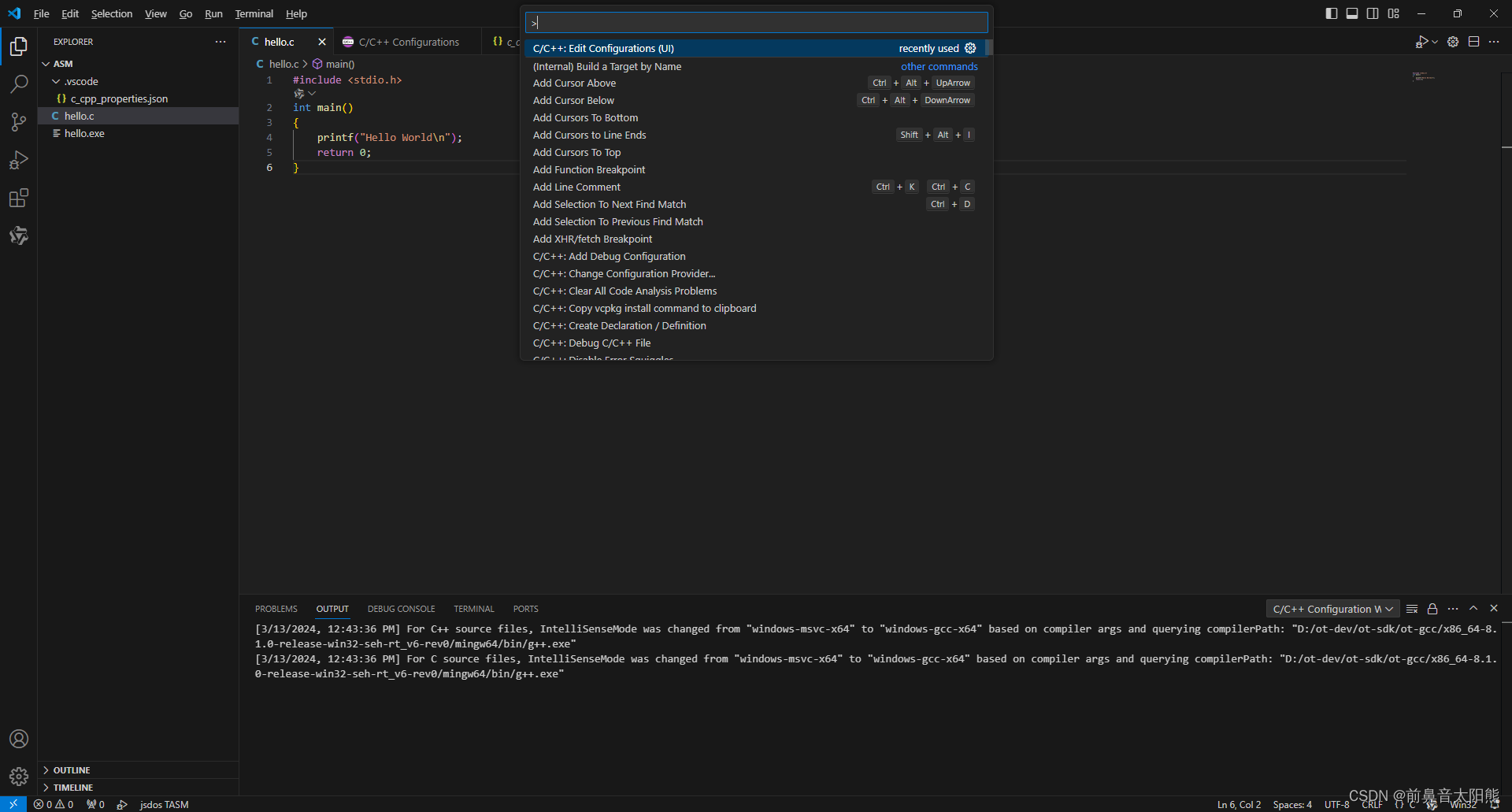Click the Run or Debug play button
This screenshot has width=1512, height=812.
pyautogui.click(x=1421, y=42)
